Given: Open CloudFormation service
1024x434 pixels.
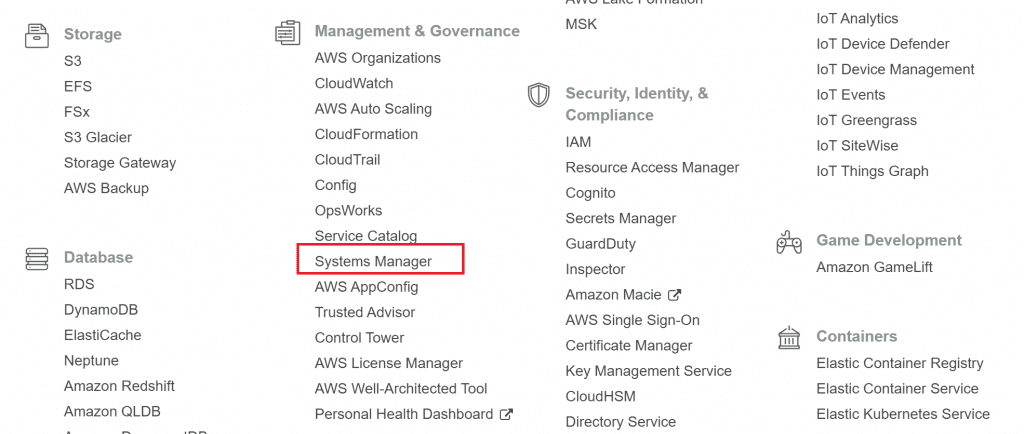Looking at the screenshot, I should pos(366,134).
